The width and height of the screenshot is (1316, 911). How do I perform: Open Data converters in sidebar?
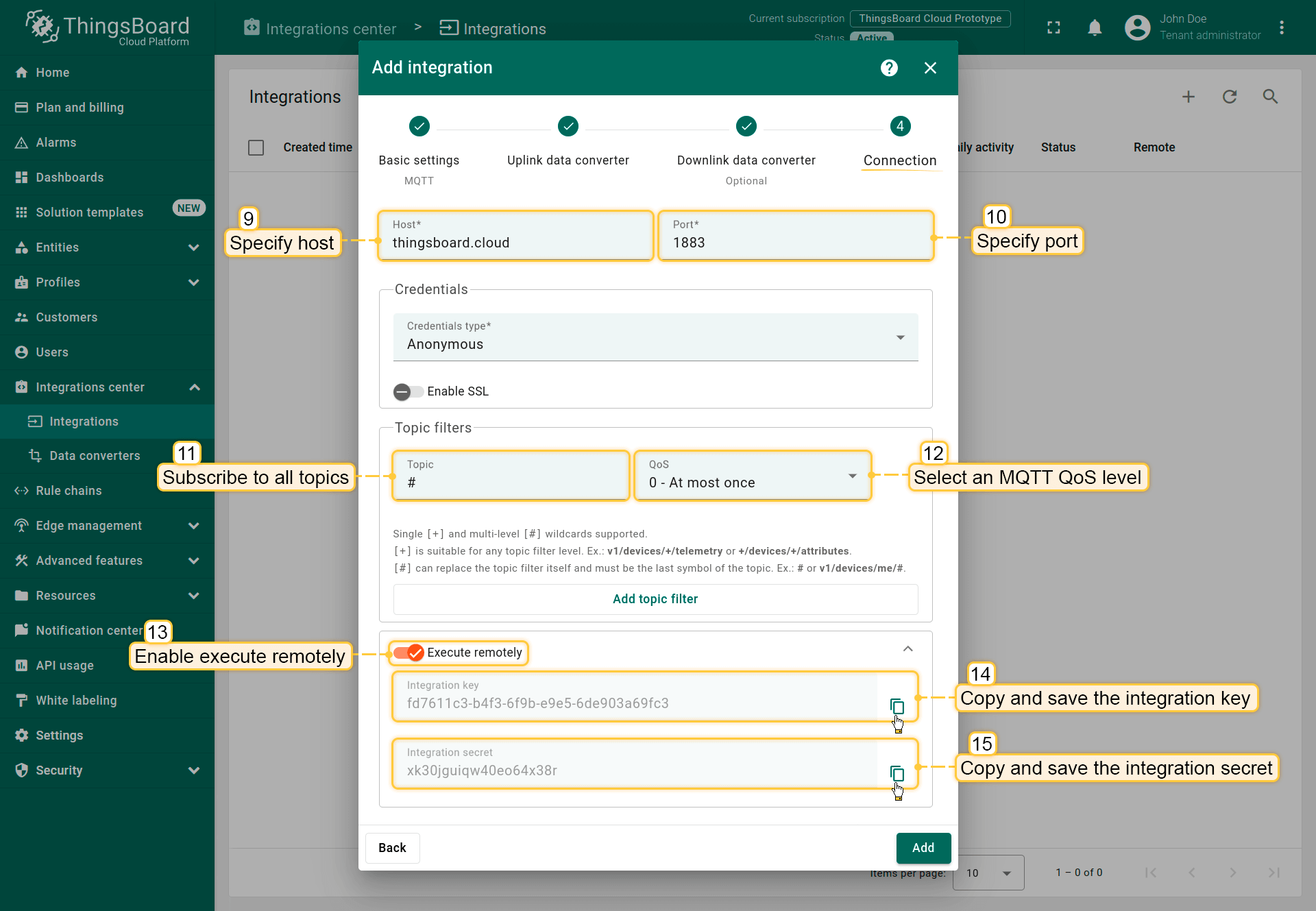point(95,456)
